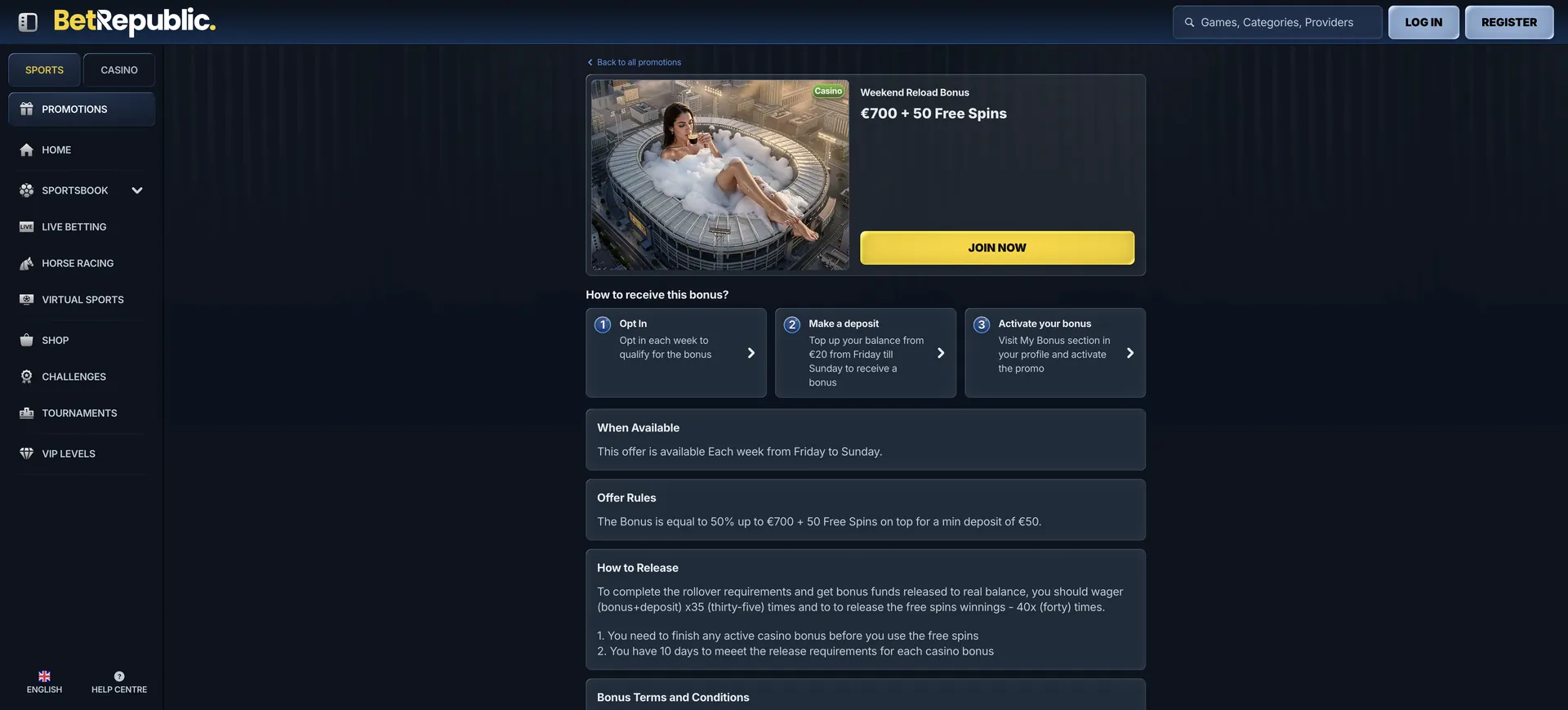Collapse the sidebar with the panel icon
This screenshot has height=710, width=1568.
(x=28, y=22)
